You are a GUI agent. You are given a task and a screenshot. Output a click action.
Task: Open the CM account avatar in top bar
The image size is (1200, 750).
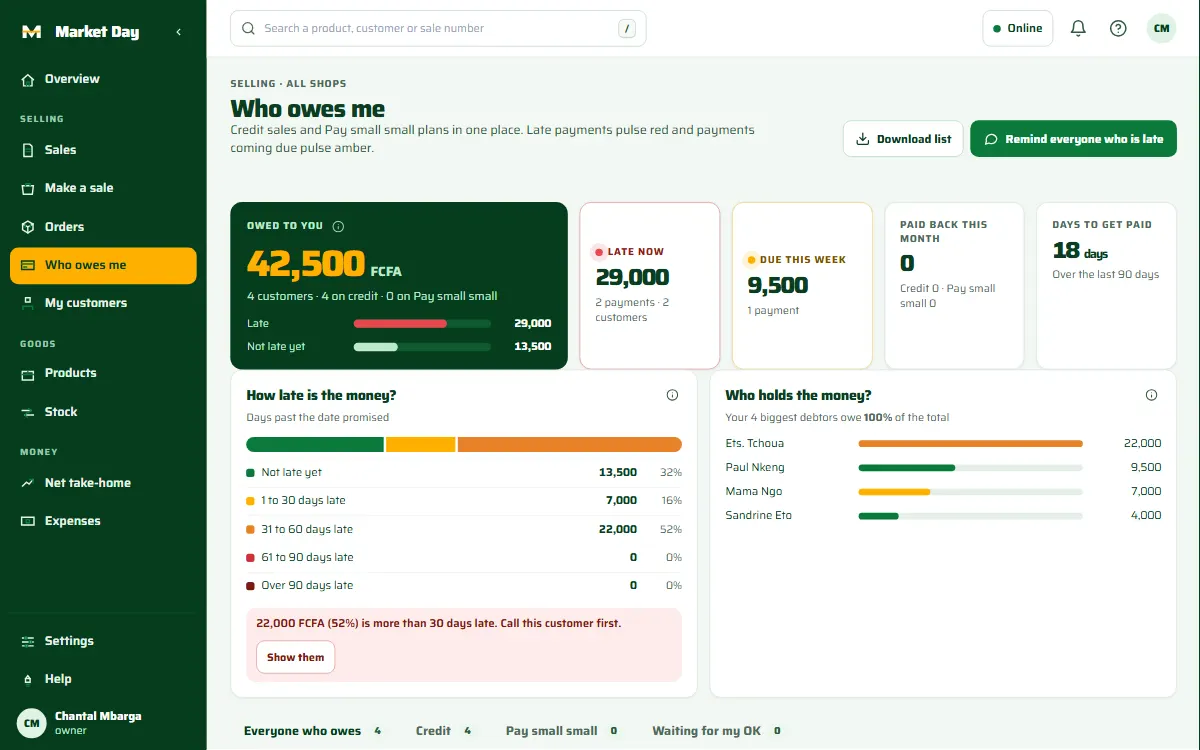1161,28
